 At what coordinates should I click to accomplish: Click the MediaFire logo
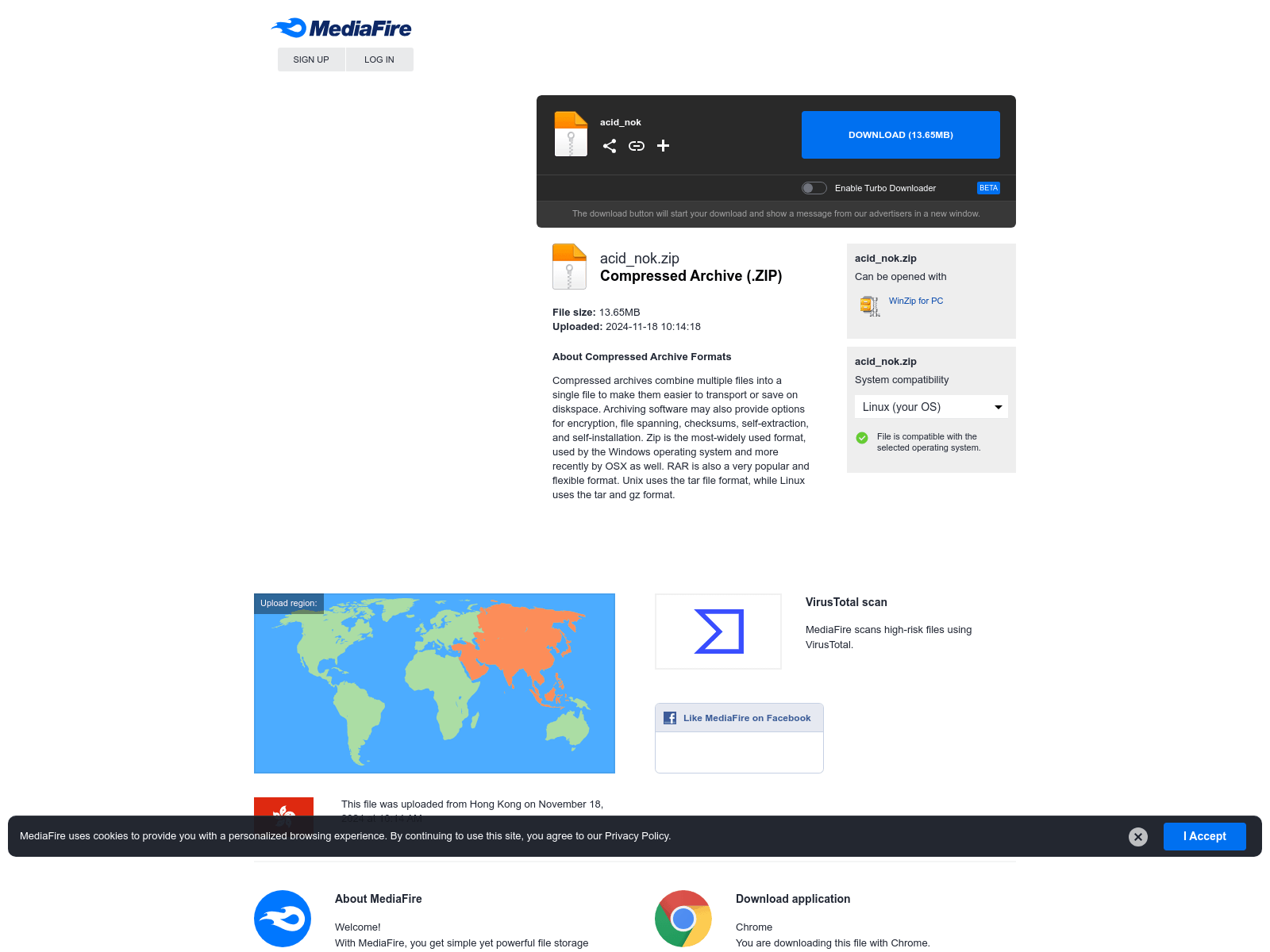(x=341, y=29)
